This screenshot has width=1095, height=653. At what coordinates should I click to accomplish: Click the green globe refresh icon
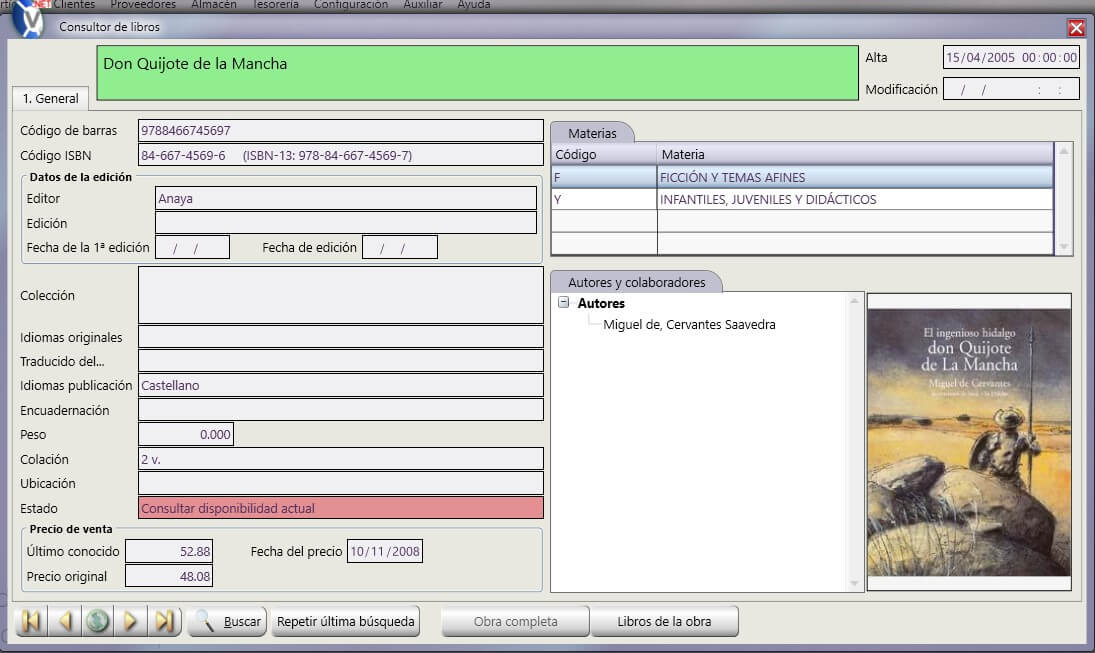pyautogui.click(x=97, y=621)
